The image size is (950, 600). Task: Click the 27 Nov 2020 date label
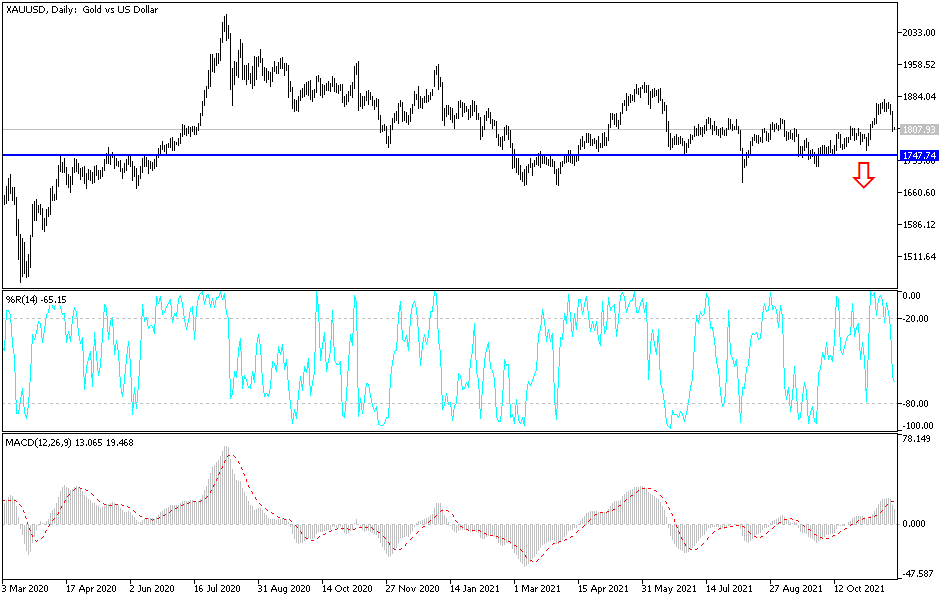(x=412, y=588)
